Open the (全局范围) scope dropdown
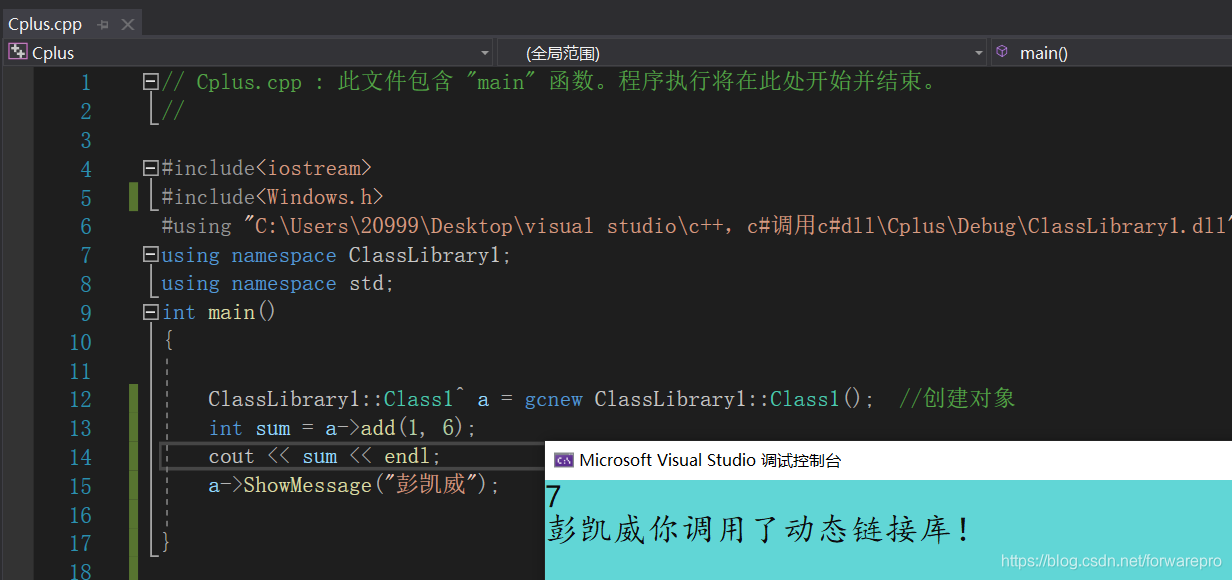1232x580 pixels. pos(979,52)
